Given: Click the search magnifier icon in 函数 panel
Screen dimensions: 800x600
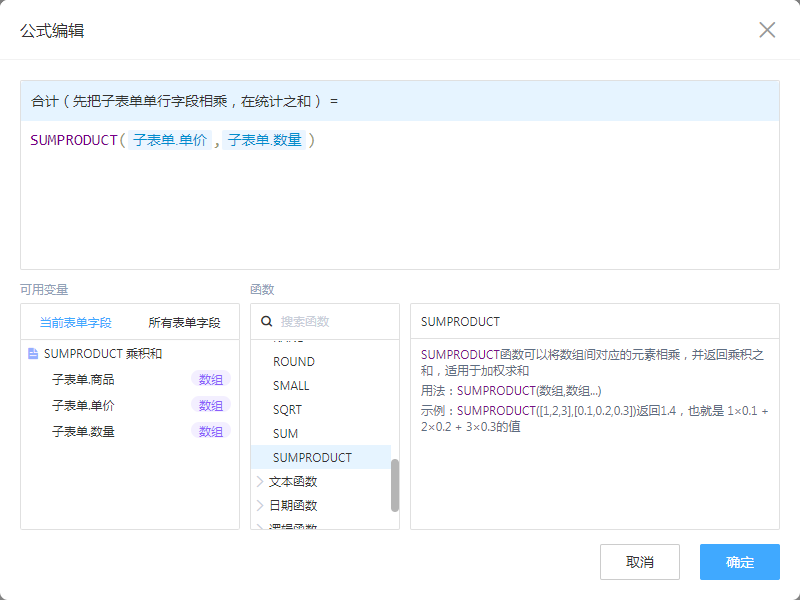Looking at the screenshot, I should point(267,322).
